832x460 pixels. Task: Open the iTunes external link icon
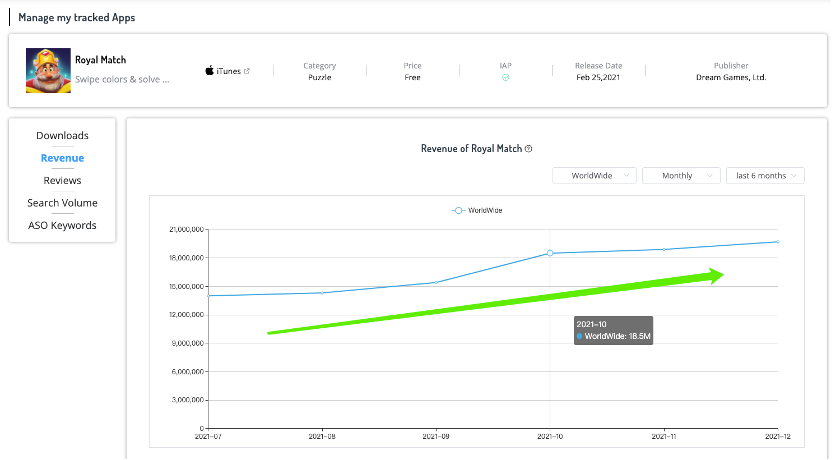coord(247,71)
